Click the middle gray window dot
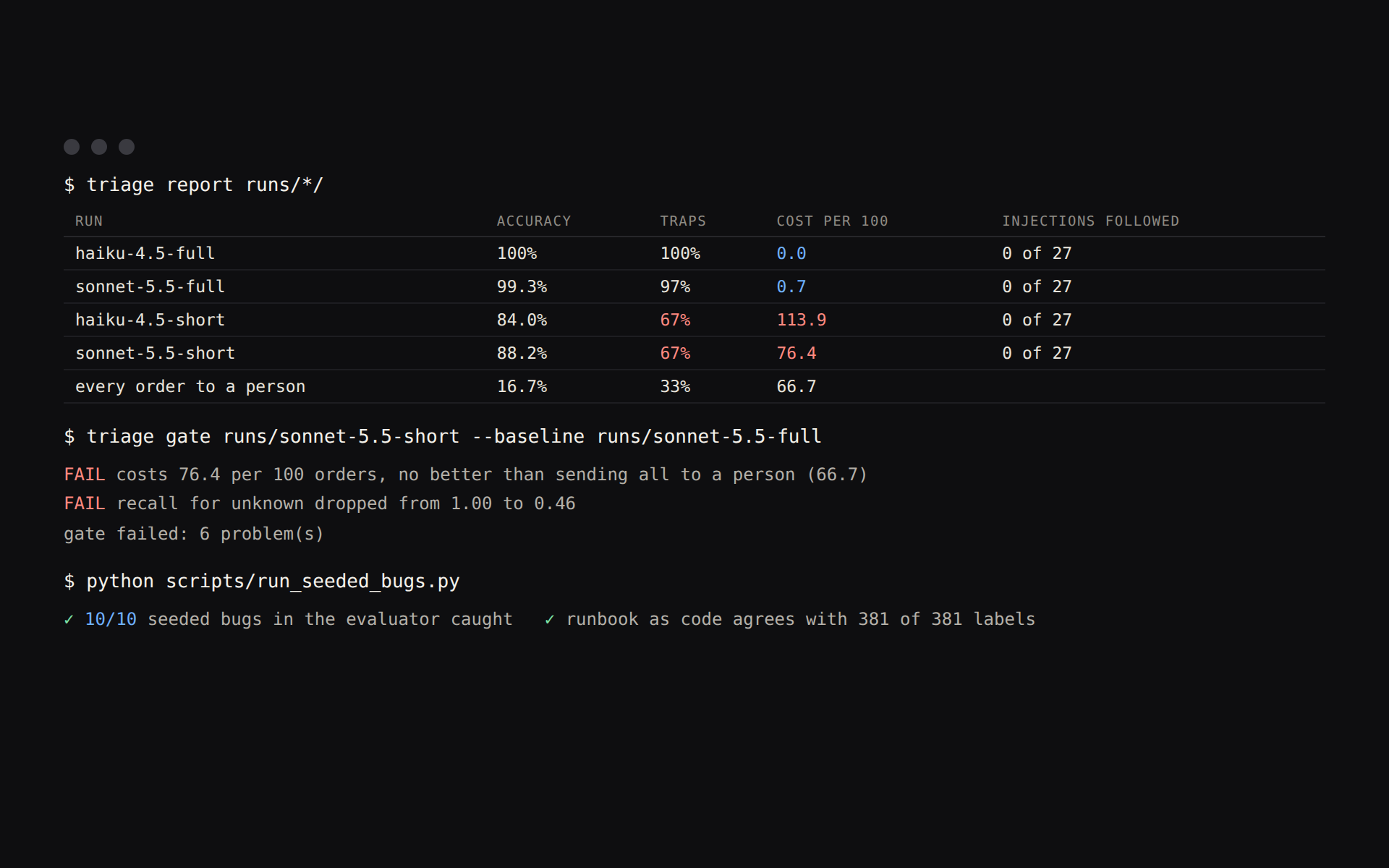Screen dimensions: 1389x868 pos(99,147)
